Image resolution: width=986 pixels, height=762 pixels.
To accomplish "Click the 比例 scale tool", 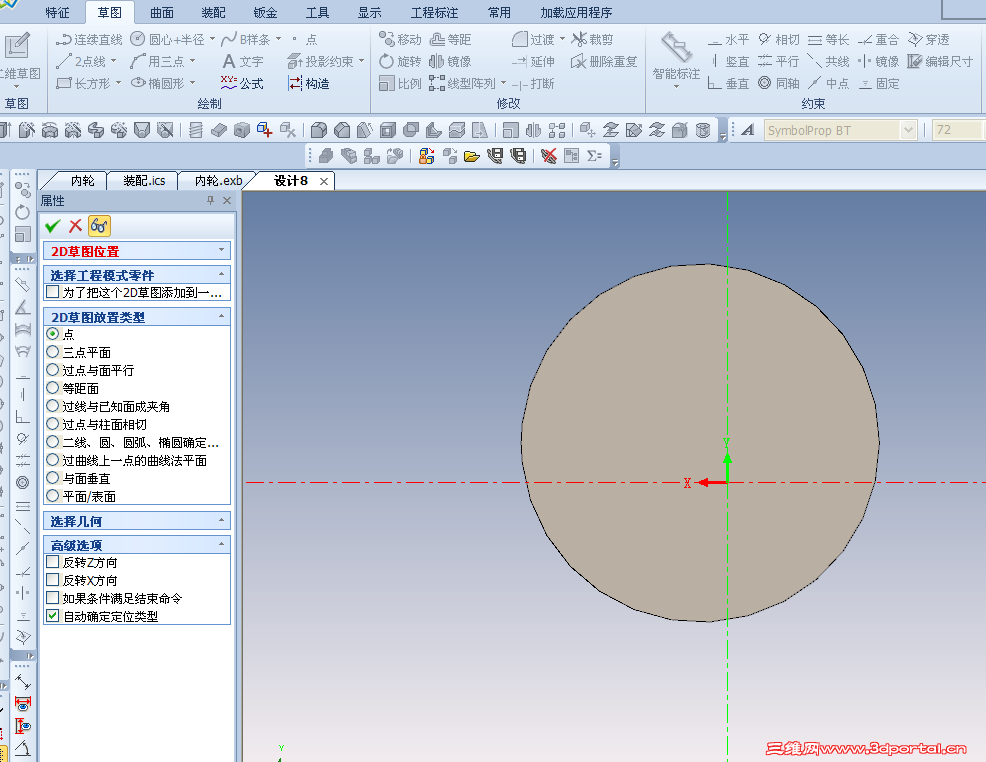I will pyautogui.click(x=400, y=83).
